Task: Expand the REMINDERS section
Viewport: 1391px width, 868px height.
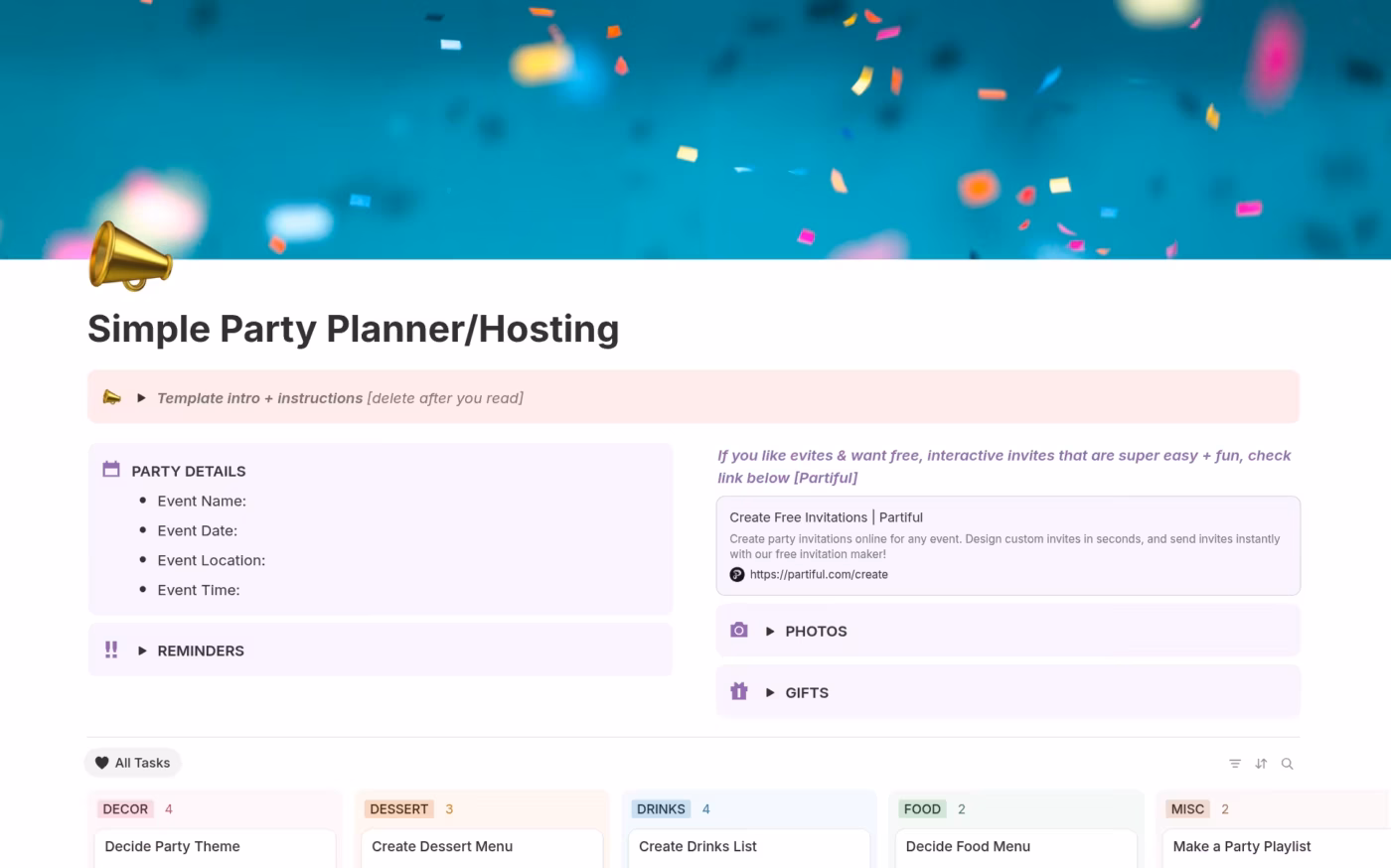Action: 142,651
